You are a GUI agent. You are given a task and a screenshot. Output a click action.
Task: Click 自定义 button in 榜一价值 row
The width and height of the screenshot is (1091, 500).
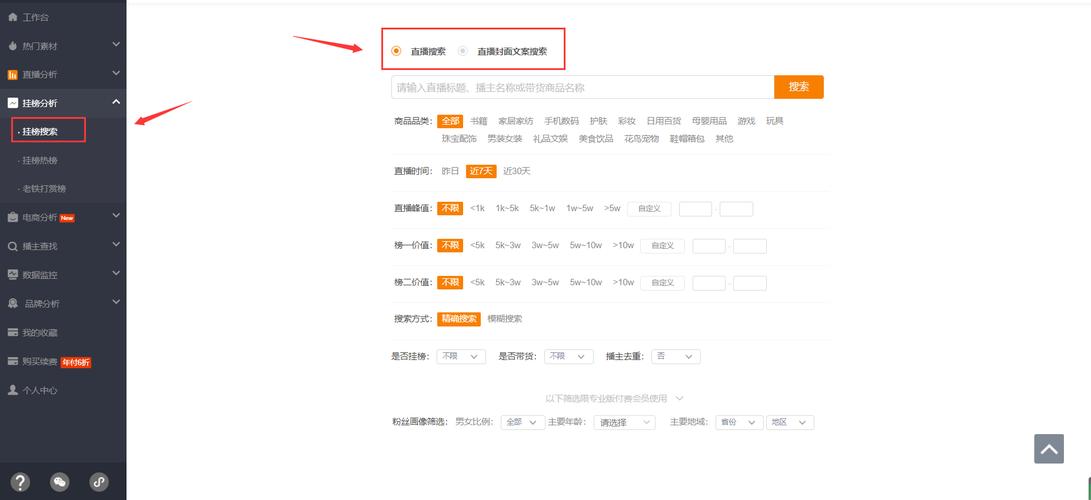[x=662, y=245]
